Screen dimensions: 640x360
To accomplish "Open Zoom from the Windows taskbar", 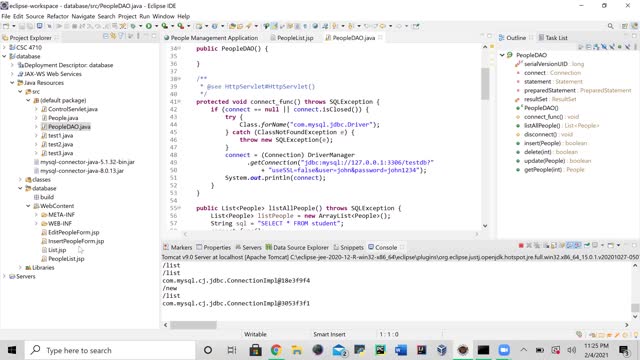I will click(x=504, y=350).
